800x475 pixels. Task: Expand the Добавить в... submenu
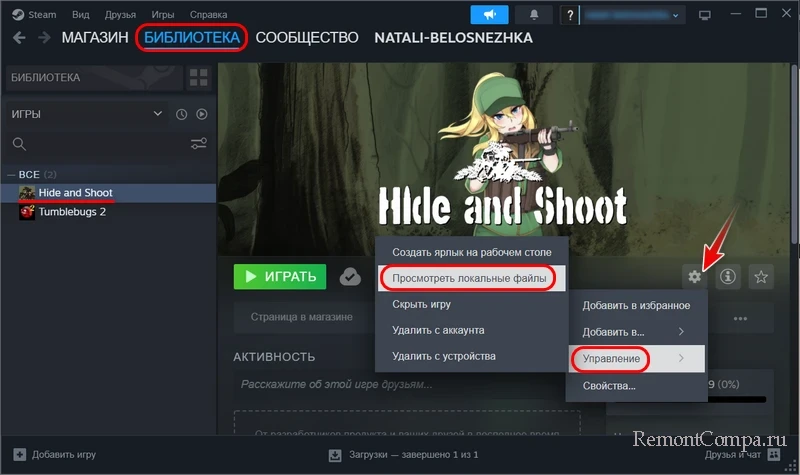pos(636,331)
